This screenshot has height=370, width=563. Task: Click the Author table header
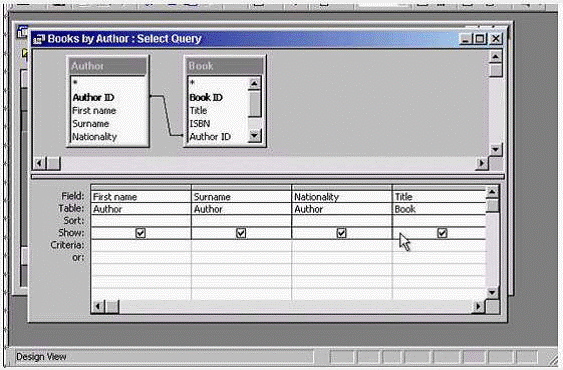[x=108, y=66]
